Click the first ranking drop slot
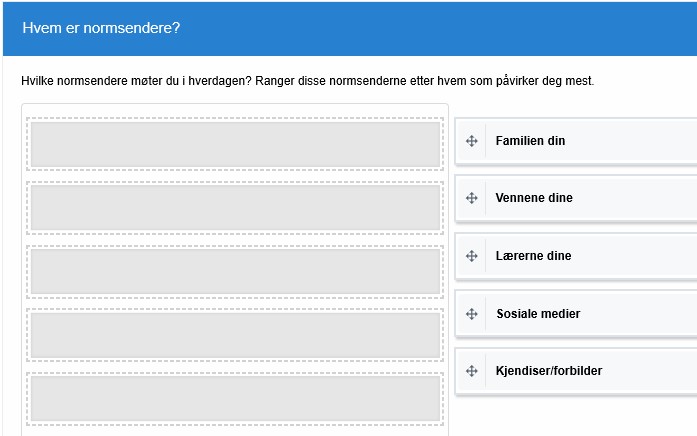697x436 pixels. (235, 144)
